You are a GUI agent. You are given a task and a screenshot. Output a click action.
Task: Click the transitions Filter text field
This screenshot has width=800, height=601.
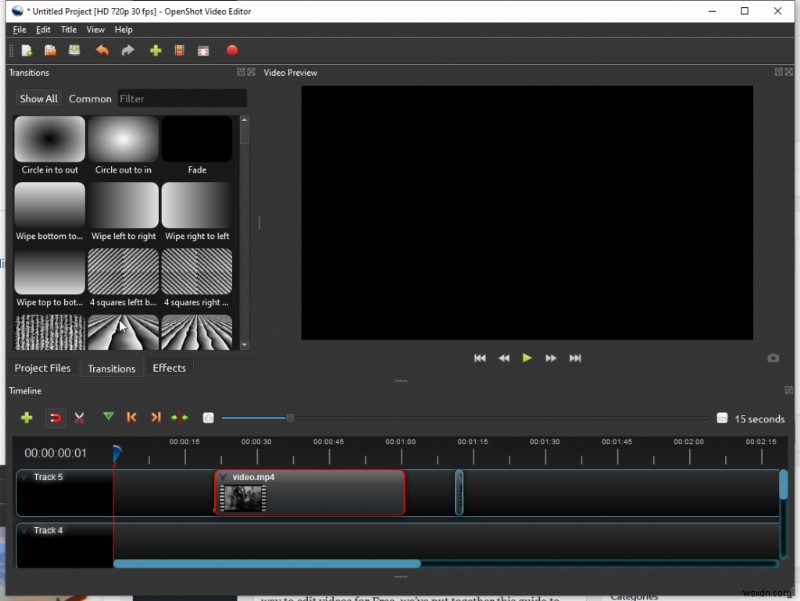(x=181, y=99)
